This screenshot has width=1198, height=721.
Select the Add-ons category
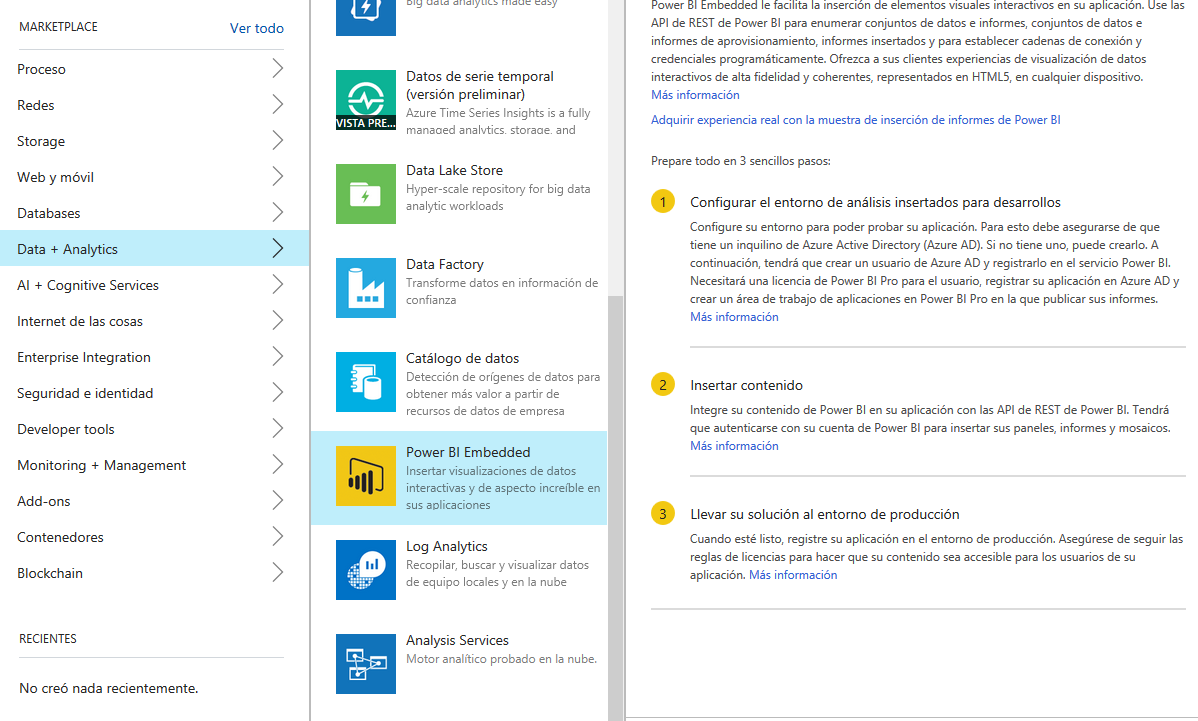154,500
